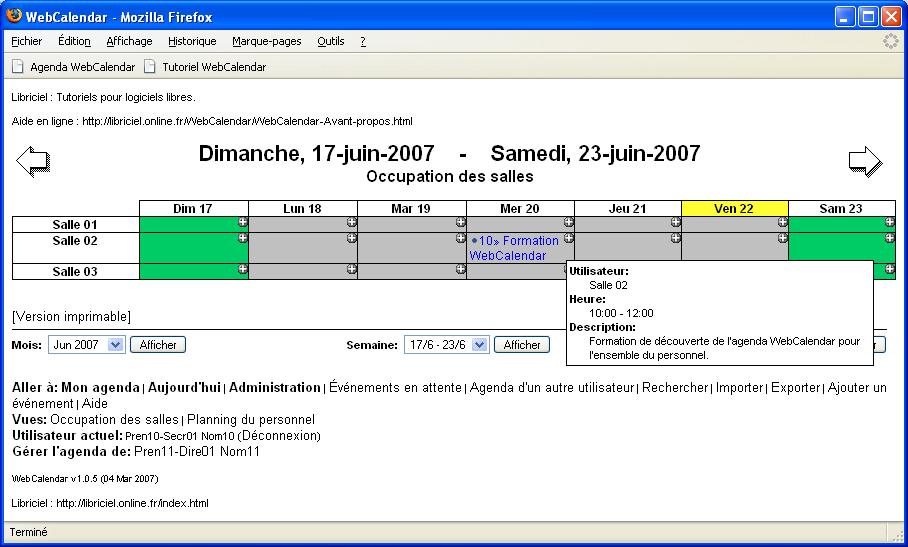The height and width of the screenshot is (547, 908).
Task: Open Agenda WebCalendar bookmark
Action: tap(74, 67)
